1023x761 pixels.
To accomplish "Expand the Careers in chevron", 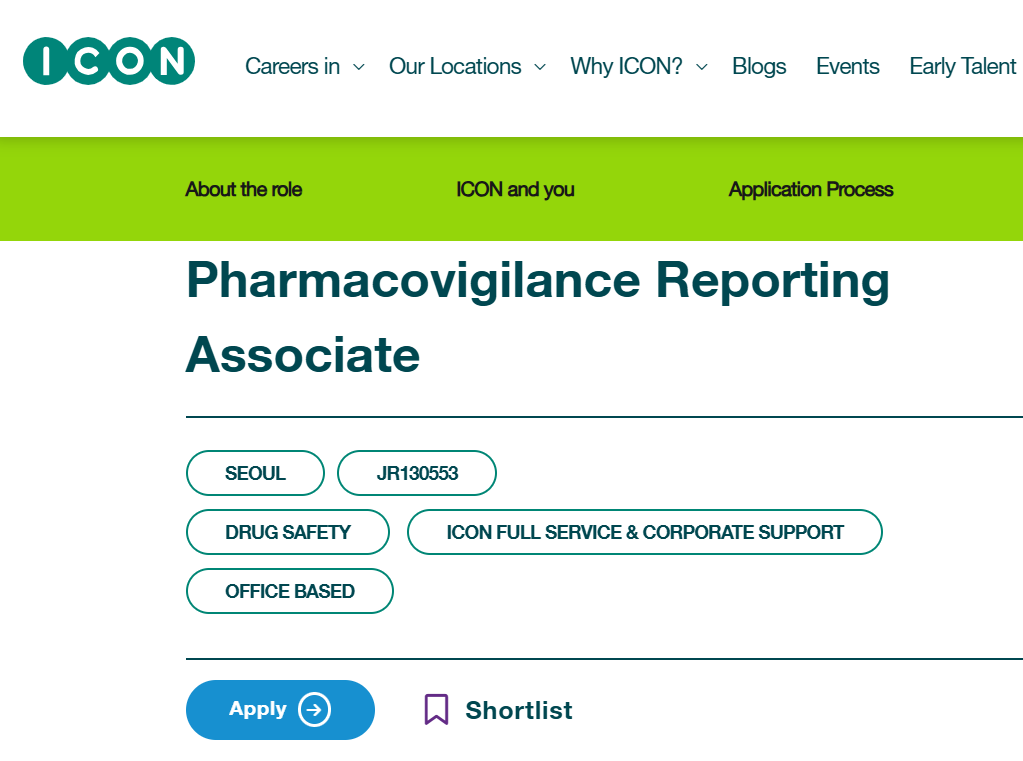I will (x=359, y=67).
